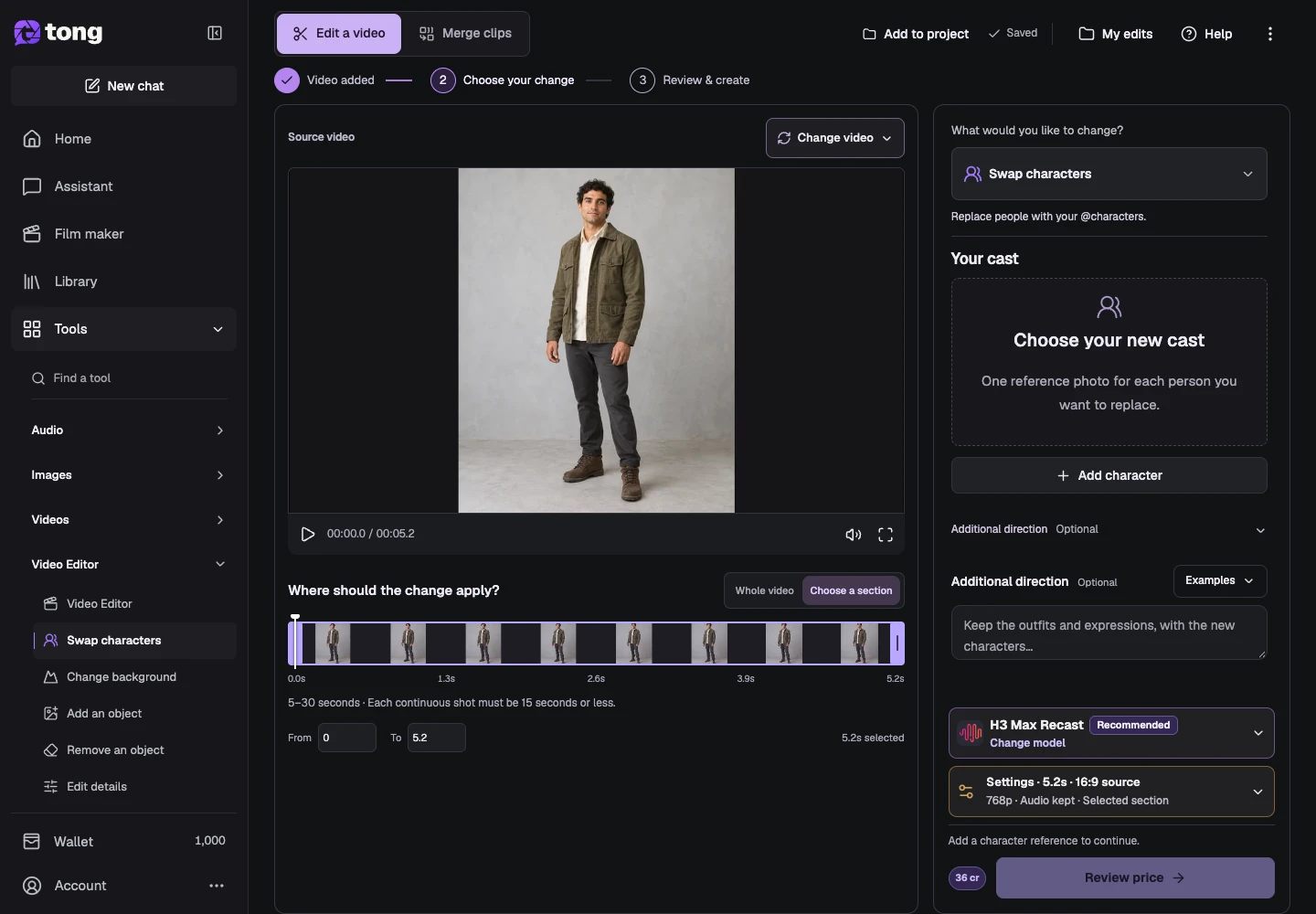The image size is (1316, 914).
Task: Click the timeline playhead marker
Action: (295, 641)
